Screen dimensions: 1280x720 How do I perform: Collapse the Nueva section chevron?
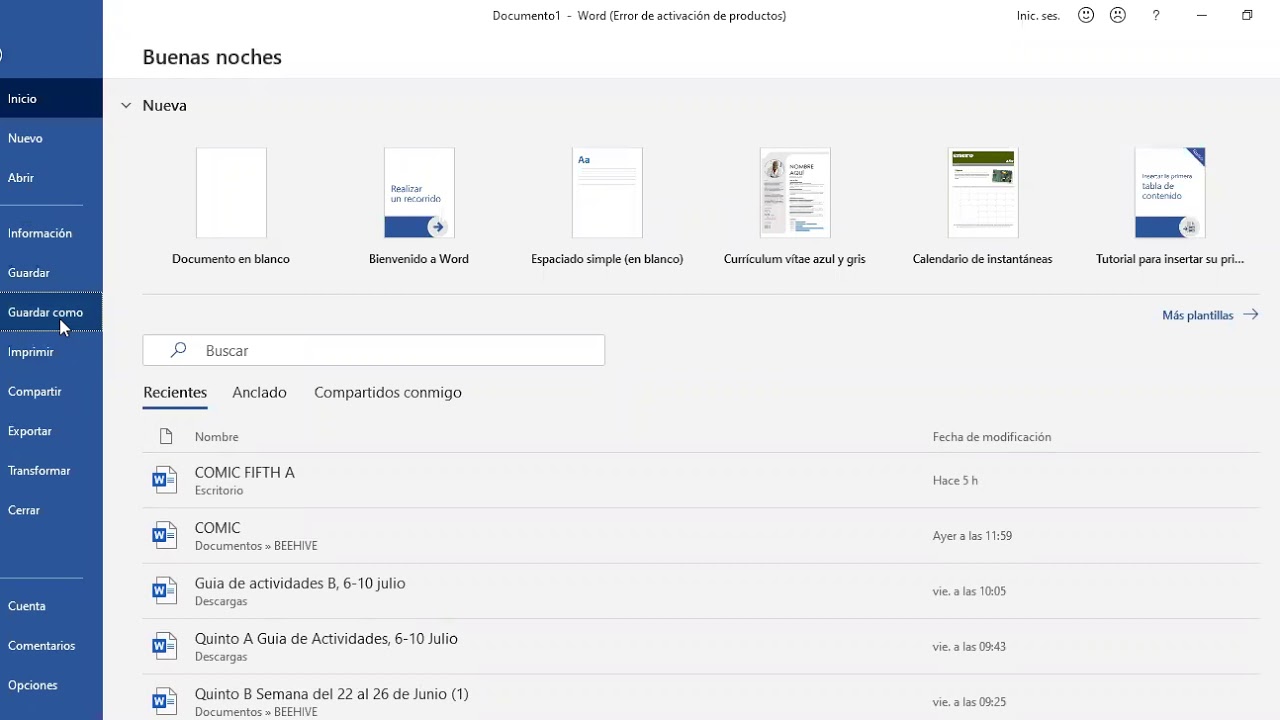(x=126, y=105)
